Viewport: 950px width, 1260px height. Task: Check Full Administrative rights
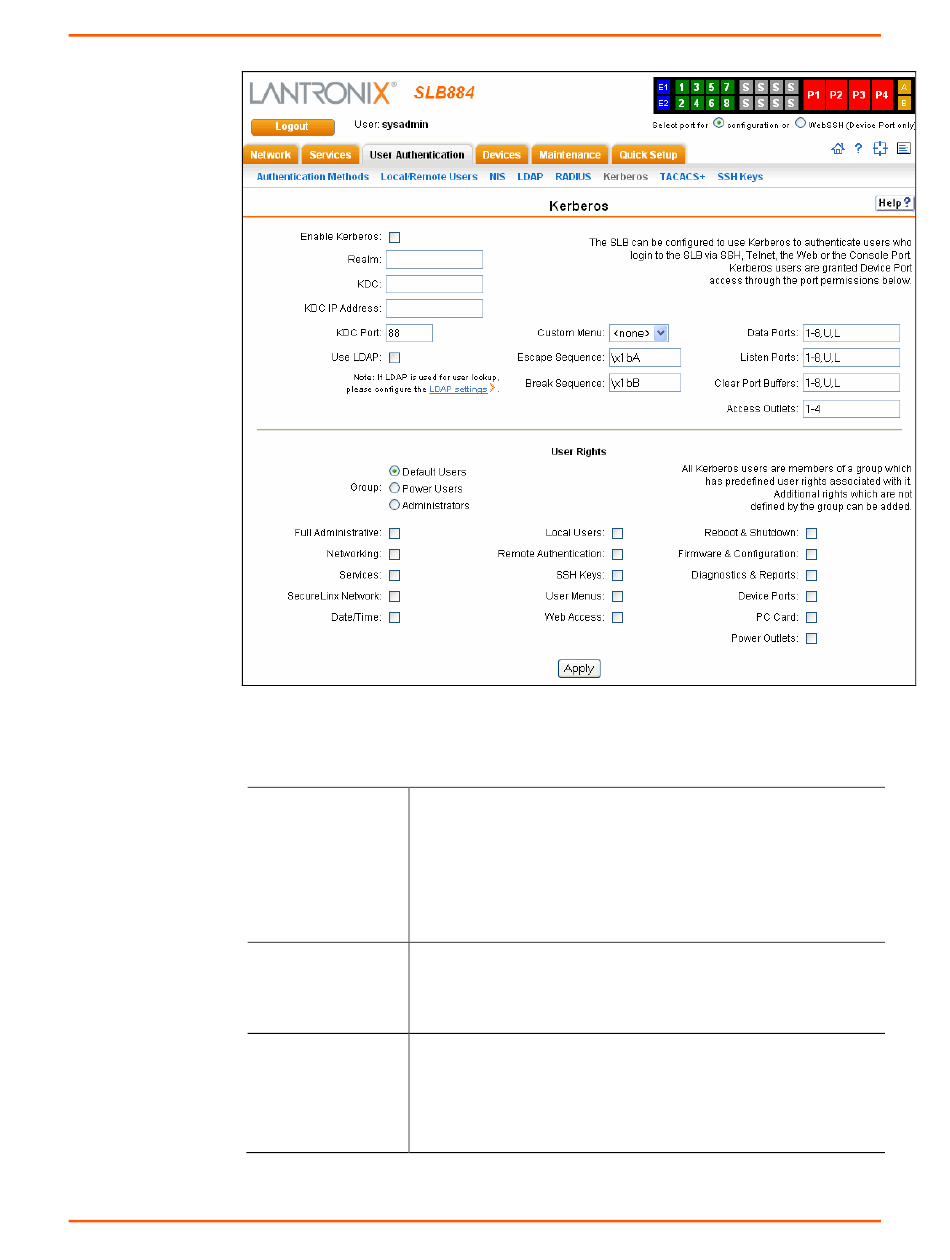(x=394, y=533)
